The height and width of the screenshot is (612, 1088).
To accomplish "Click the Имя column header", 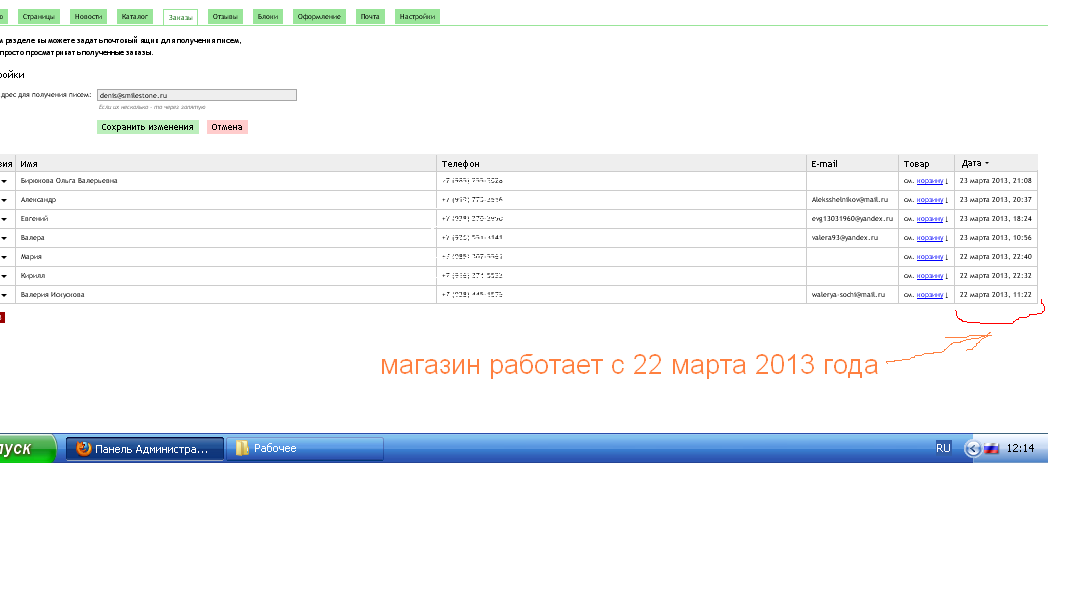I will [29, 164].
